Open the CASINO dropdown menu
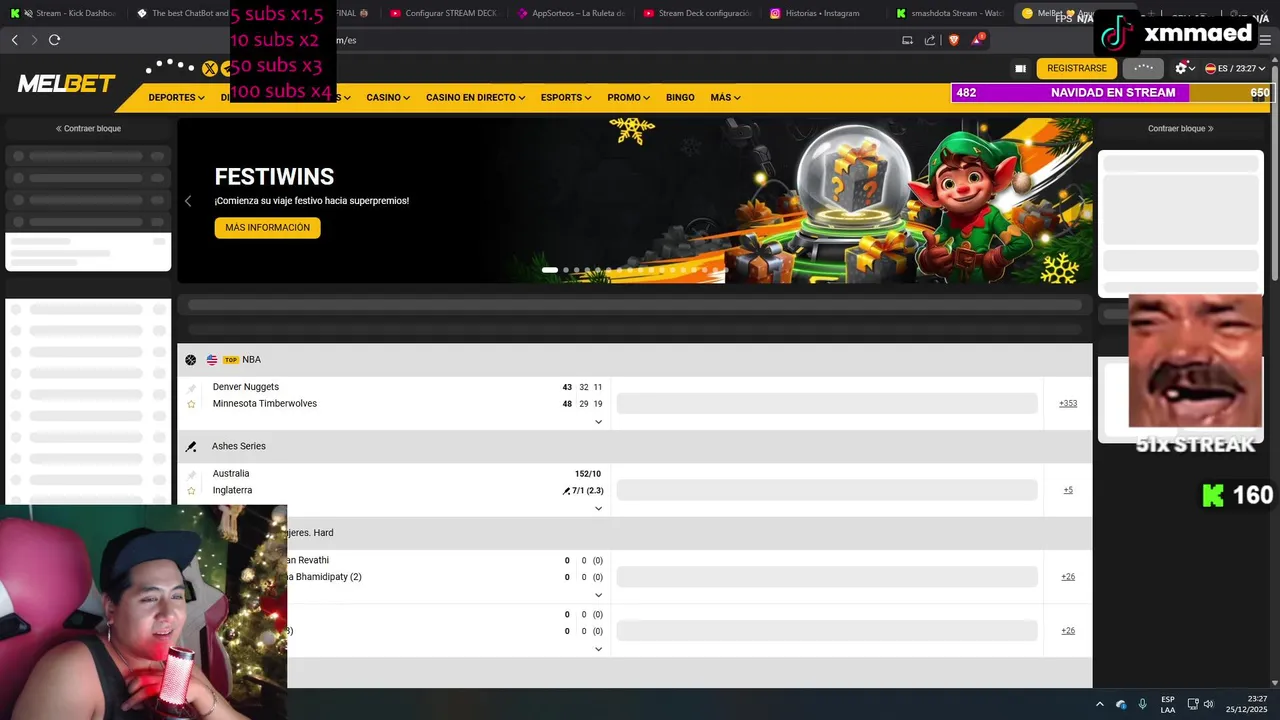The width and height of the screenshot is (1280, 720). click(388, 98)
